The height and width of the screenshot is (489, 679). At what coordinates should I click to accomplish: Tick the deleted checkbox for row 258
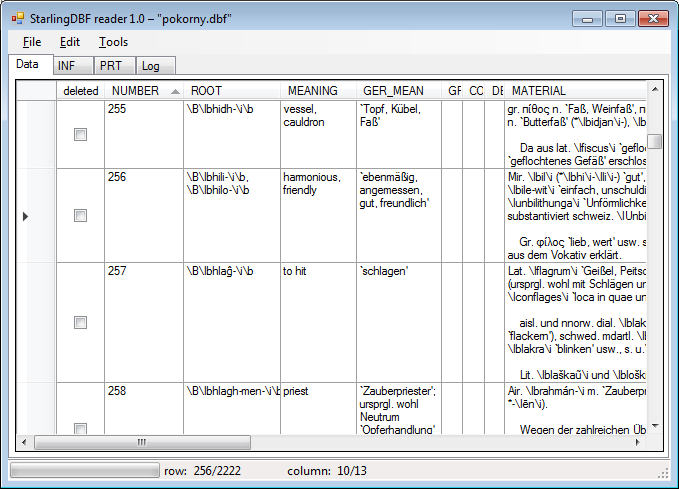coord(80,428)
